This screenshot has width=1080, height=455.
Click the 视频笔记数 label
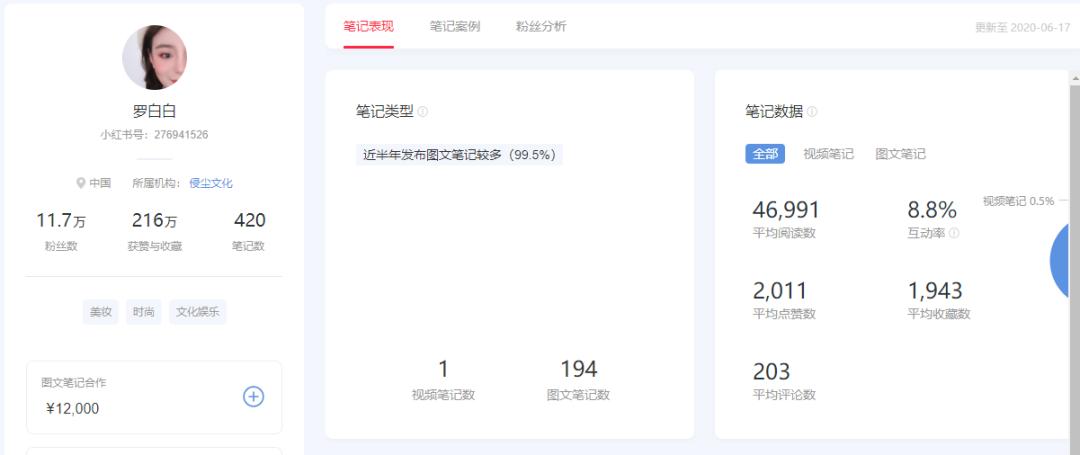pyautogui.click(x=444, y=395)
